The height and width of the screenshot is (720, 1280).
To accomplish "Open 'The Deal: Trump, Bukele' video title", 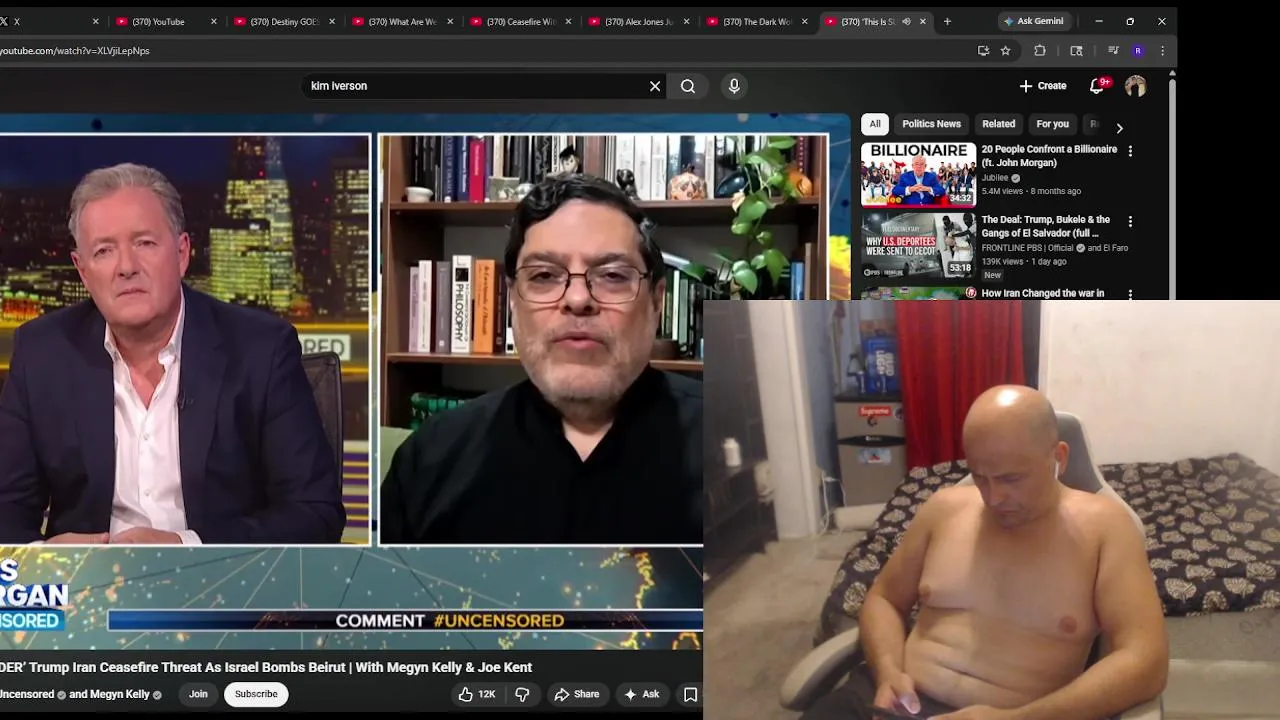I will coord(1046,226).
